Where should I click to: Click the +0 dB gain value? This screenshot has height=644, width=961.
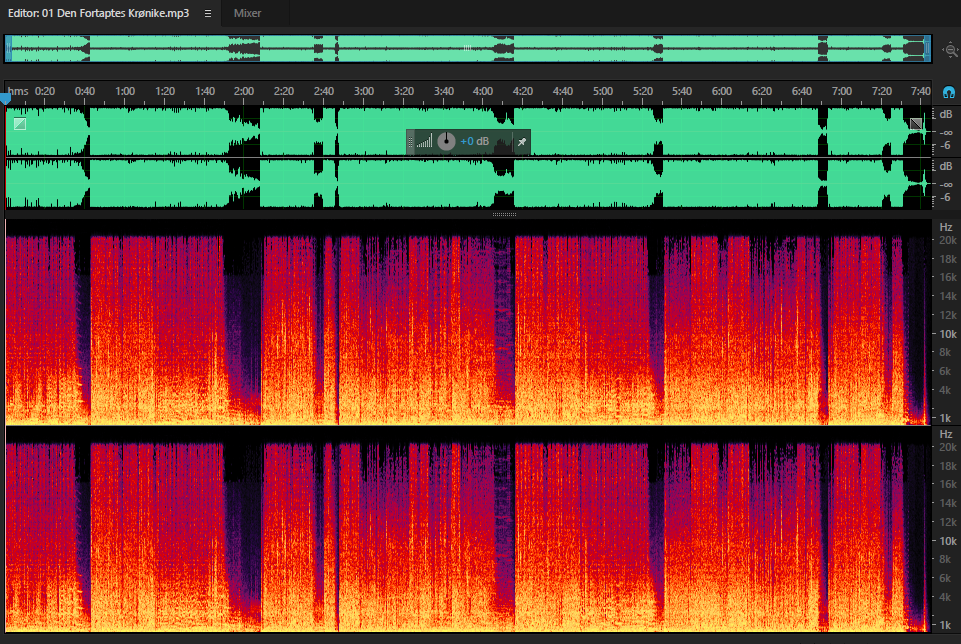click(474, 142)
